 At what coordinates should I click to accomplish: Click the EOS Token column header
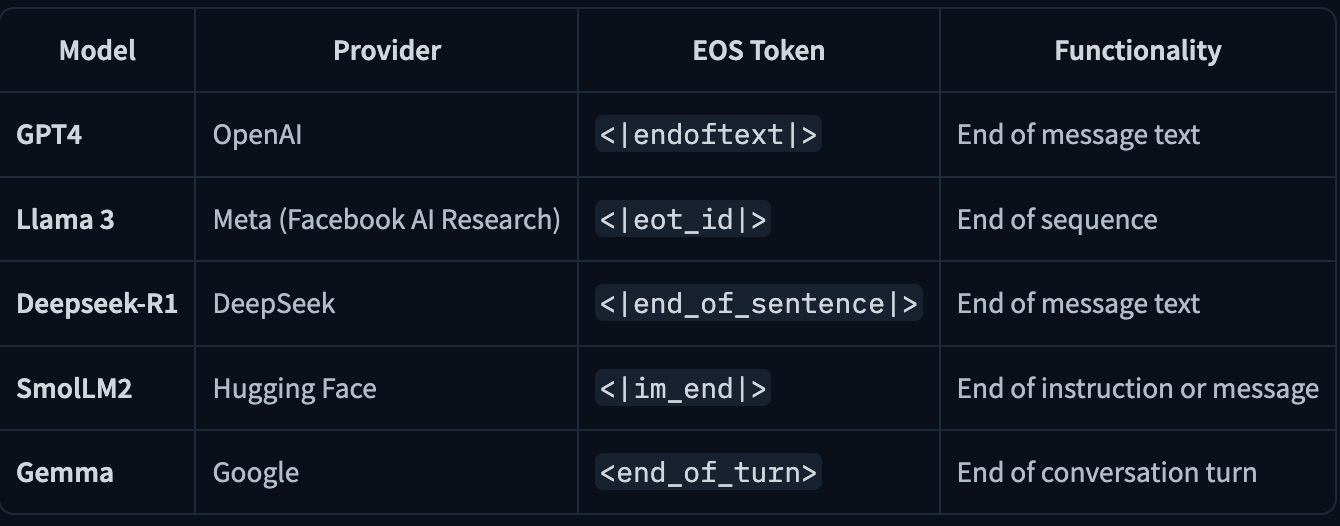[x=758, y=50]
